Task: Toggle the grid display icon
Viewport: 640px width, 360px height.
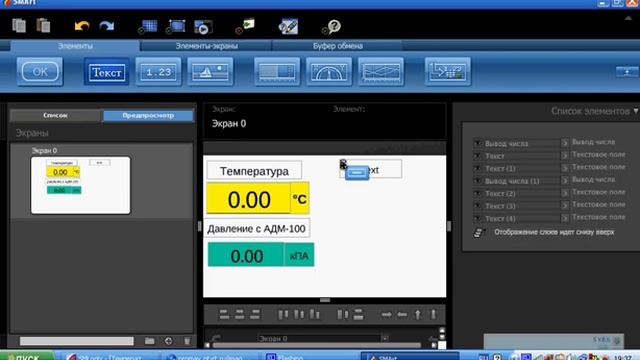Action: [x=148, y=27]
